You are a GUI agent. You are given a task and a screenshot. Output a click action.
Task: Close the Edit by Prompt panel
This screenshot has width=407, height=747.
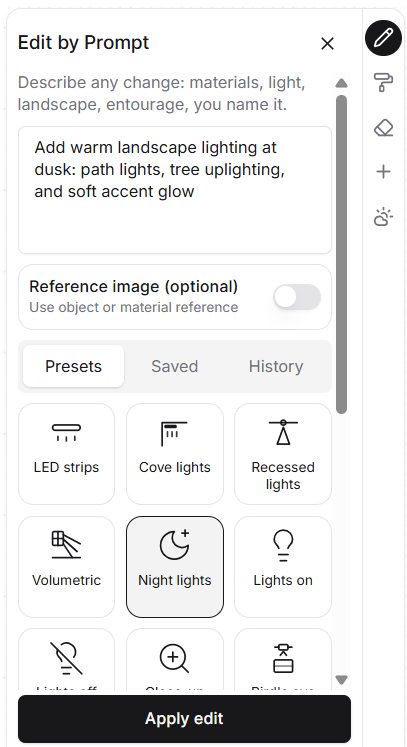(327, 44)
